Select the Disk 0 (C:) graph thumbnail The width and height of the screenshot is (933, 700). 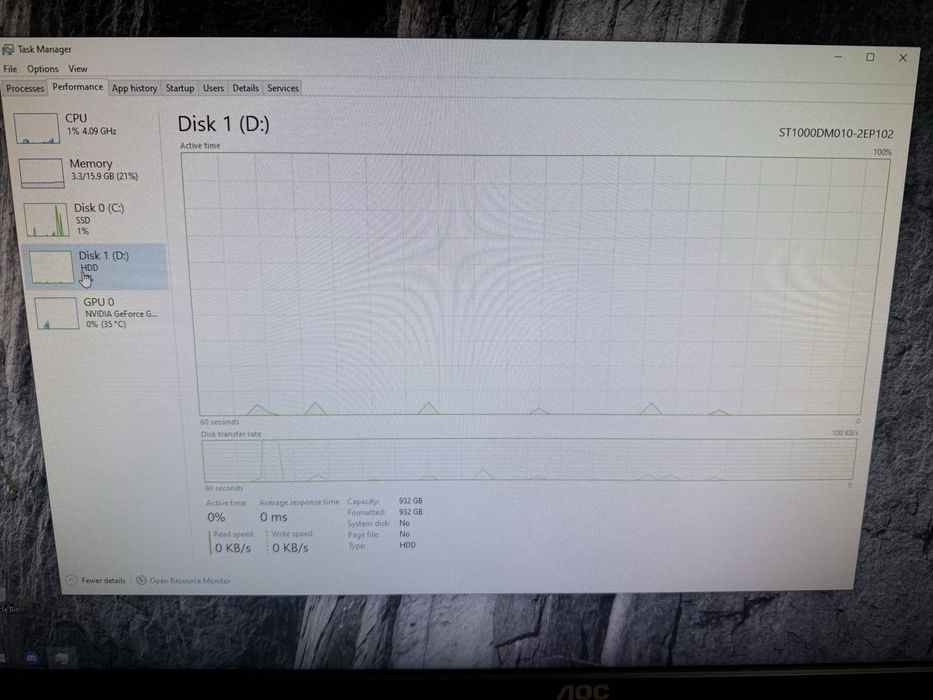pyautogui.click(x=46, y=220)
